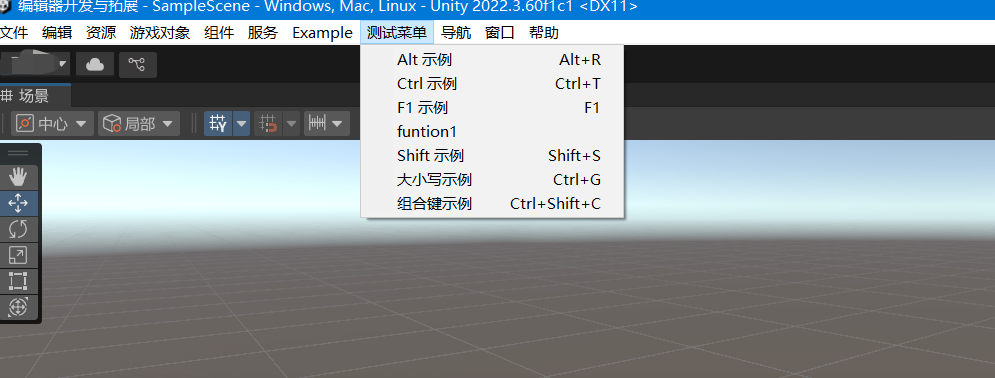This screenshot has height=378, width=995.
Task: Open grid snapping settings dropdown arrow
Action: 291,124
